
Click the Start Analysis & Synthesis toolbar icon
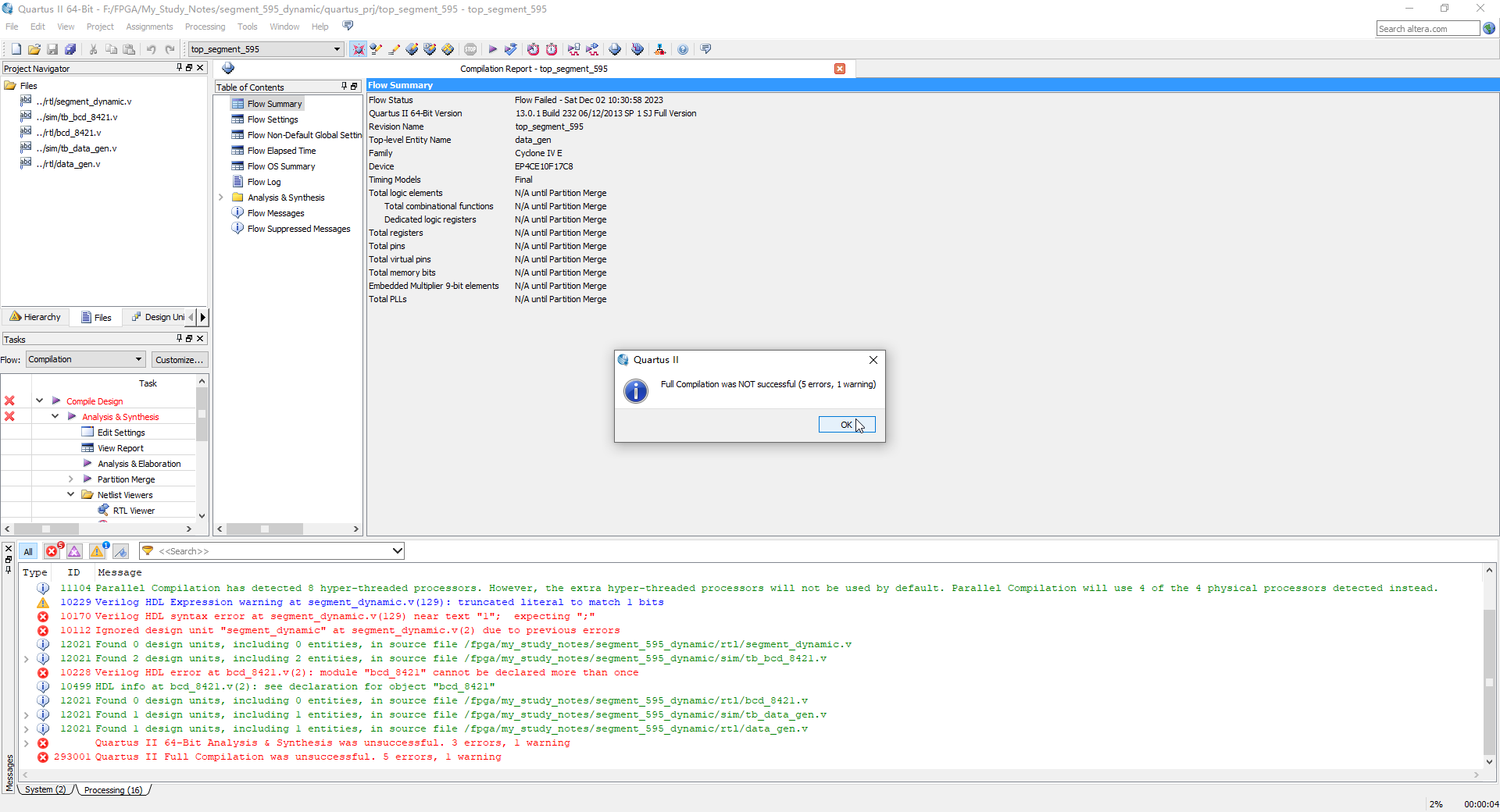click(x=511, y=49)
